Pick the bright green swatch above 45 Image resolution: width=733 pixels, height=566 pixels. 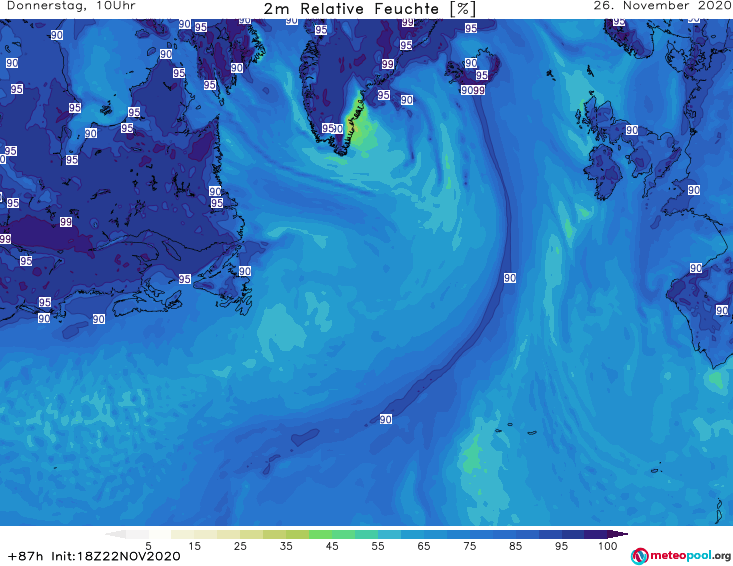point(321,534)
